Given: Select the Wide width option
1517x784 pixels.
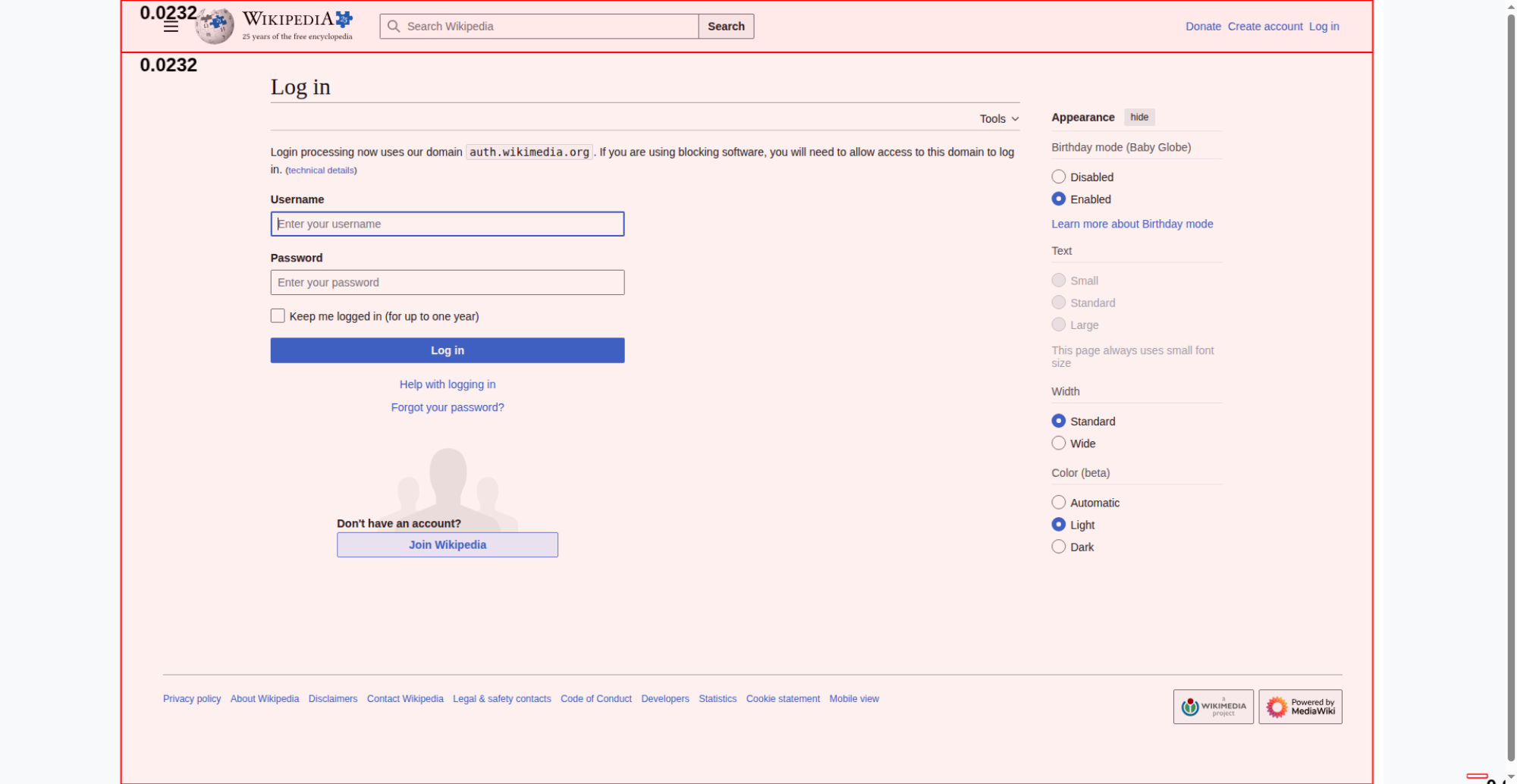Looking at the screenshot, I should pyautogui.click(x=1059, y=444).
